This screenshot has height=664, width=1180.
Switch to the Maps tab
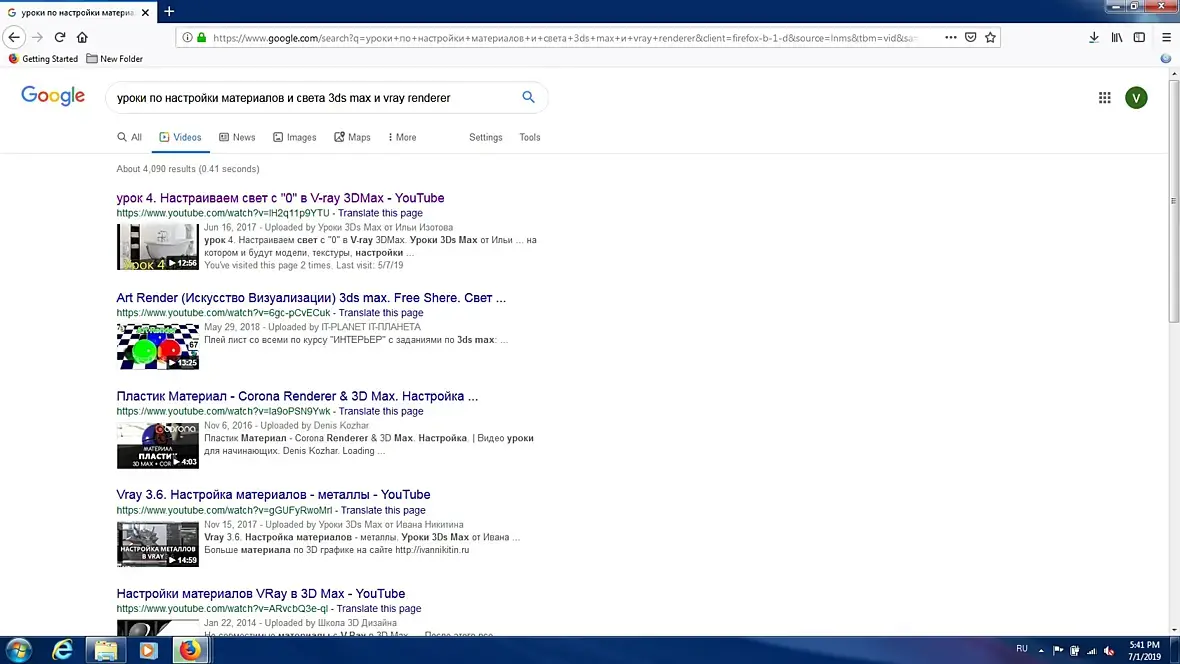[x=352, y=137]
